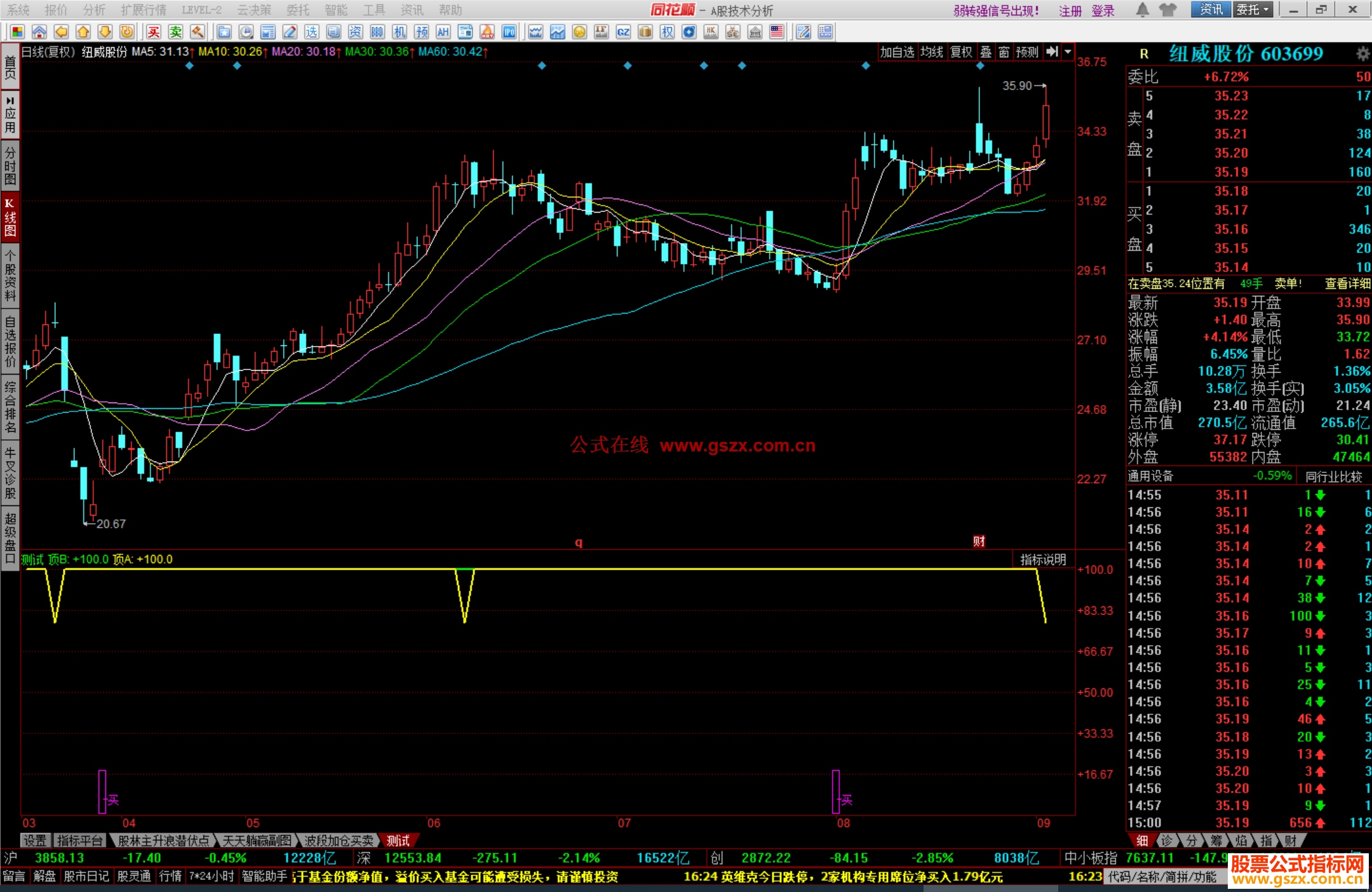Click the 加自选 button
This screenshot has height=892, width=1372.
pos(897,52)
